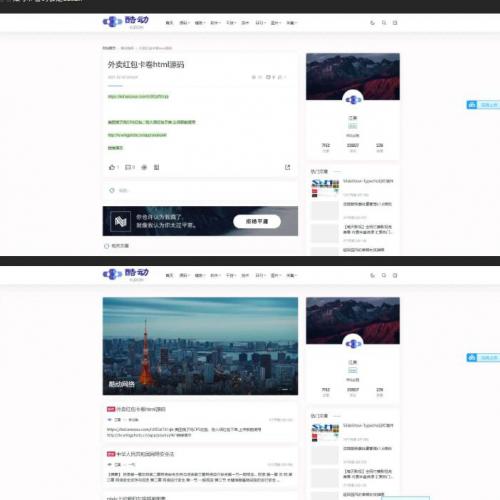
Task: Open Slidshow thumbnail in home page sidebar
Action: point(325,433)
